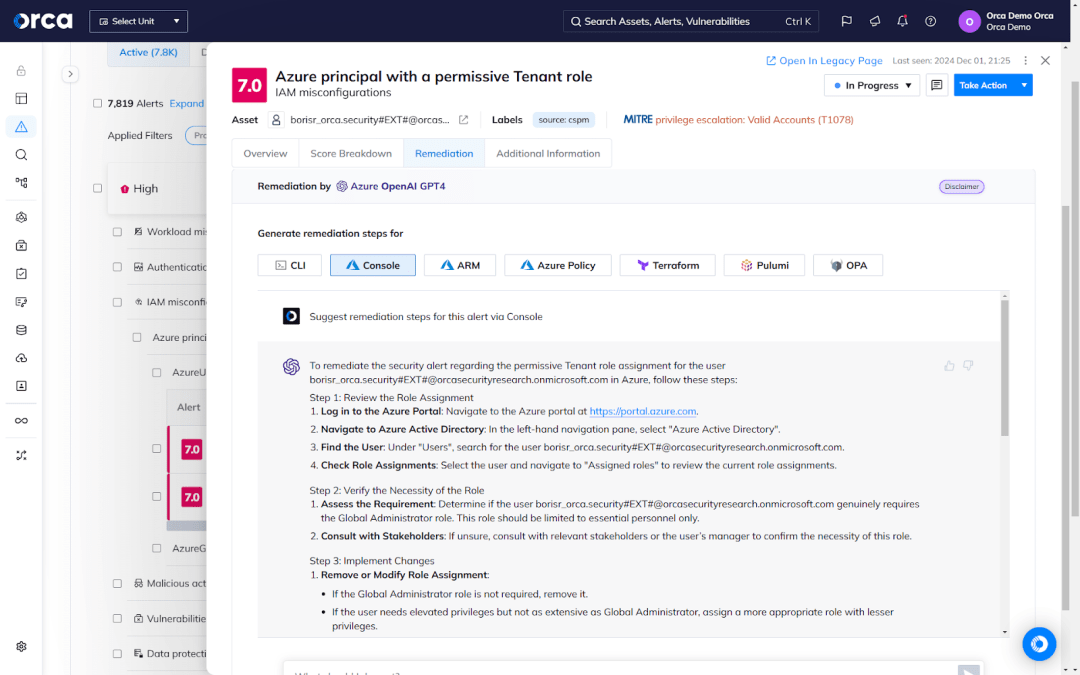Open the hexagon shield icon in sidebar
1080x675 pixels.
point(21,217)
